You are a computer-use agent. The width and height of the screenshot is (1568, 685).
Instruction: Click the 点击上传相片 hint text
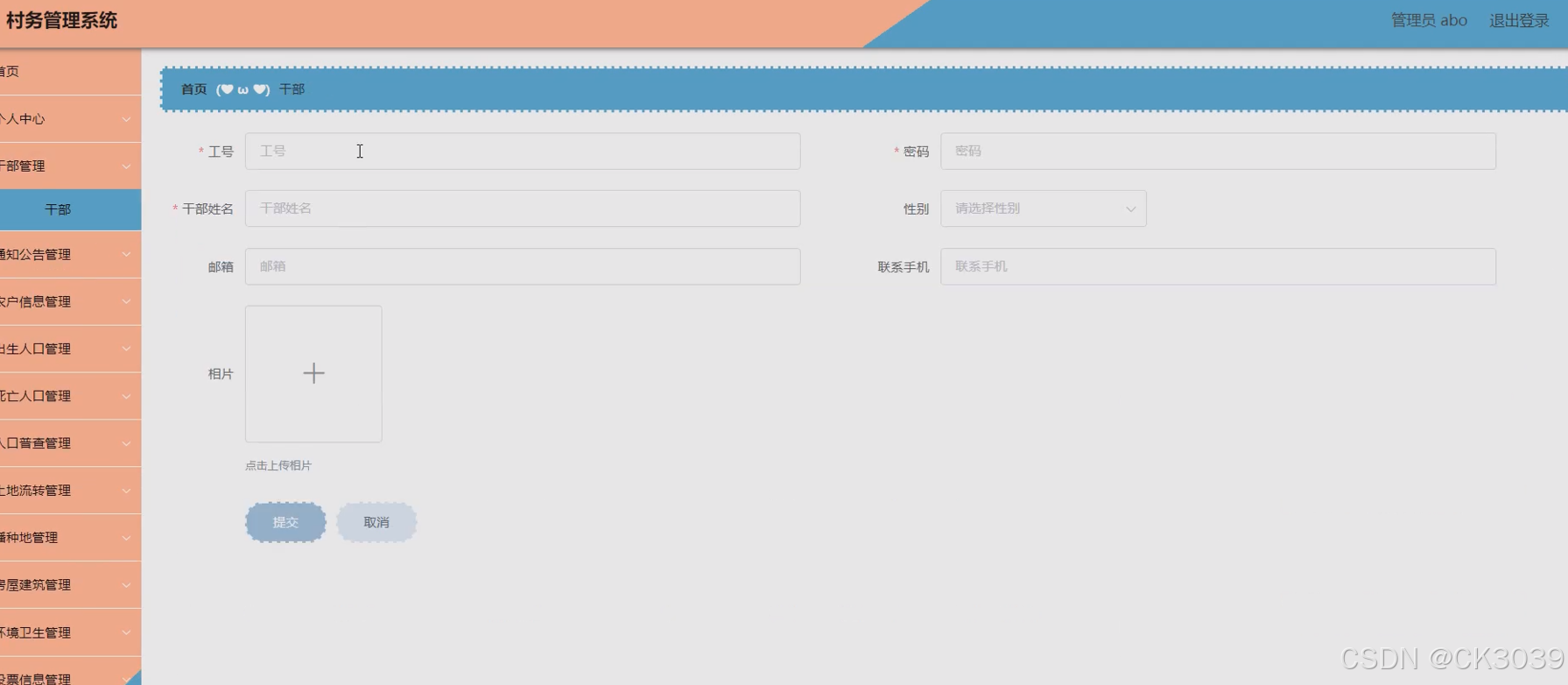[x=278, y=466]
